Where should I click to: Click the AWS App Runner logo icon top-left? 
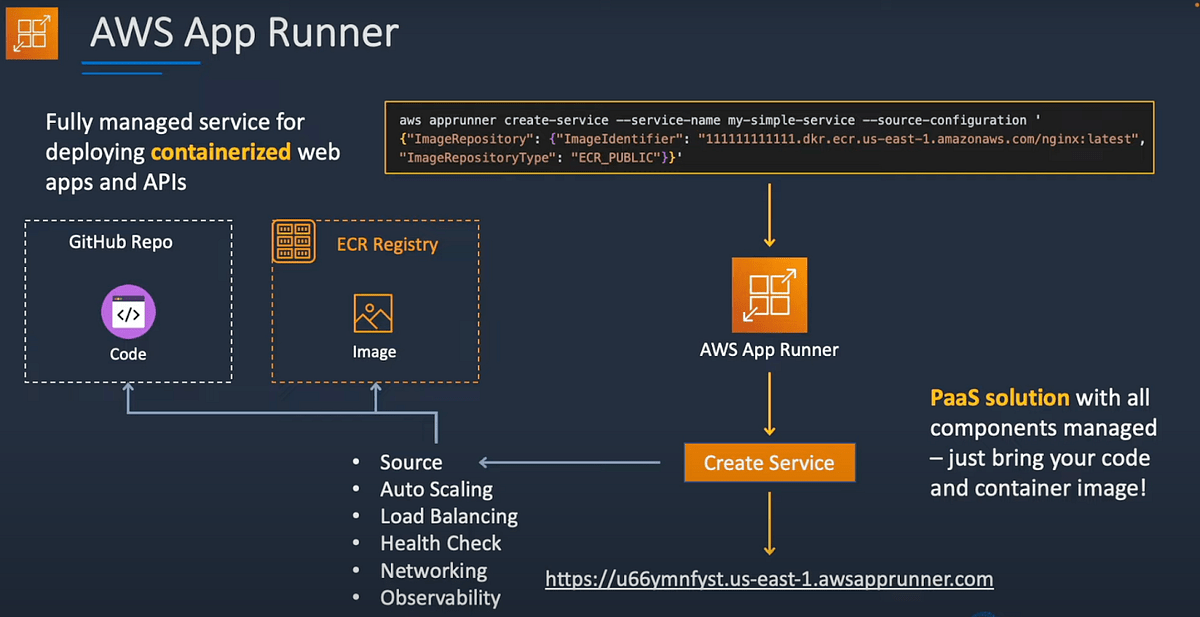(x=32, y=32)
